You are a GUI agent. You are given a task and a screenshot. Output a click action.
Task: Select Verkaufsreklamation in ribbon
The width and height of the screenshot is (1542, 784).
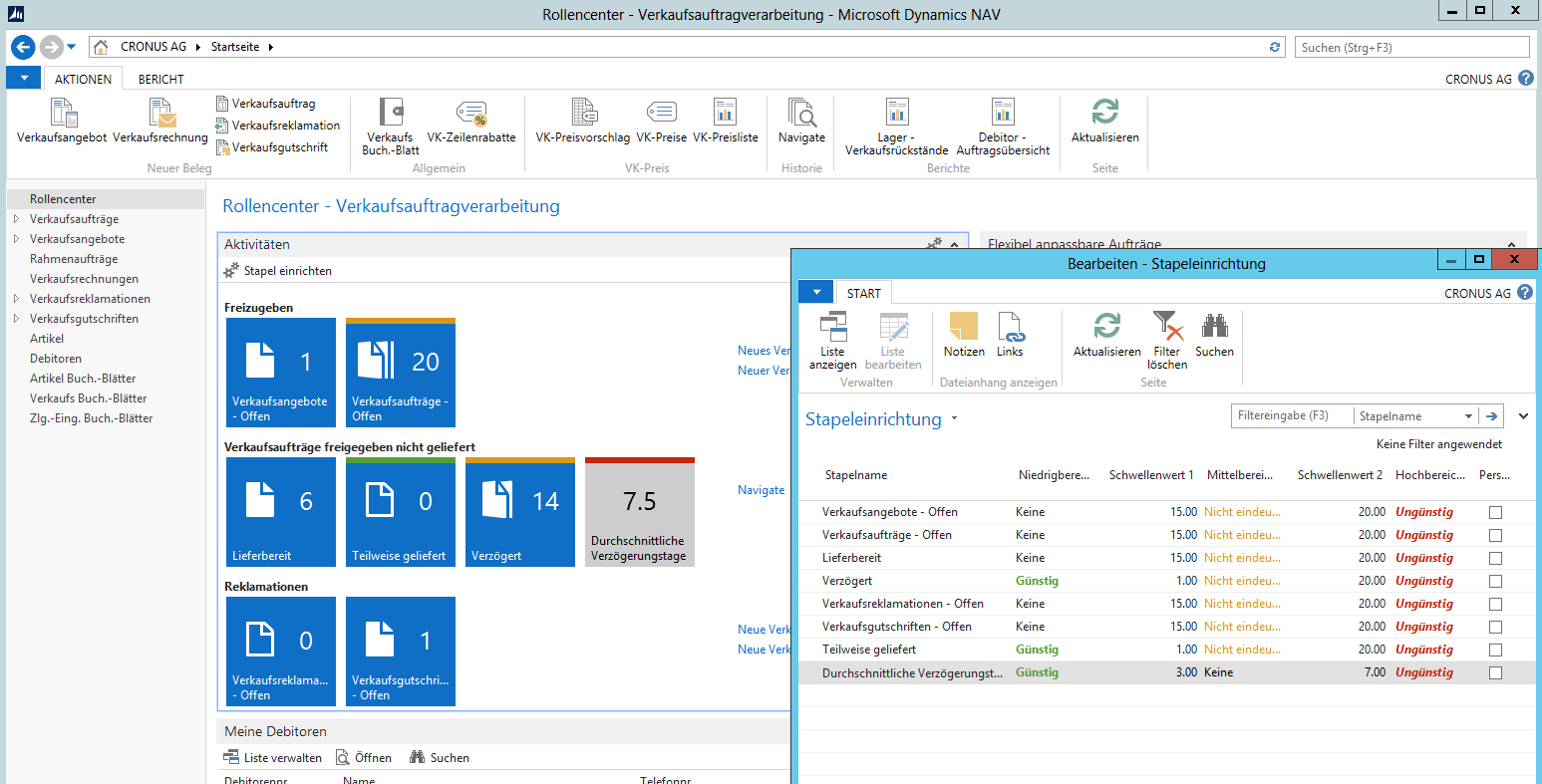pos(278,126)
